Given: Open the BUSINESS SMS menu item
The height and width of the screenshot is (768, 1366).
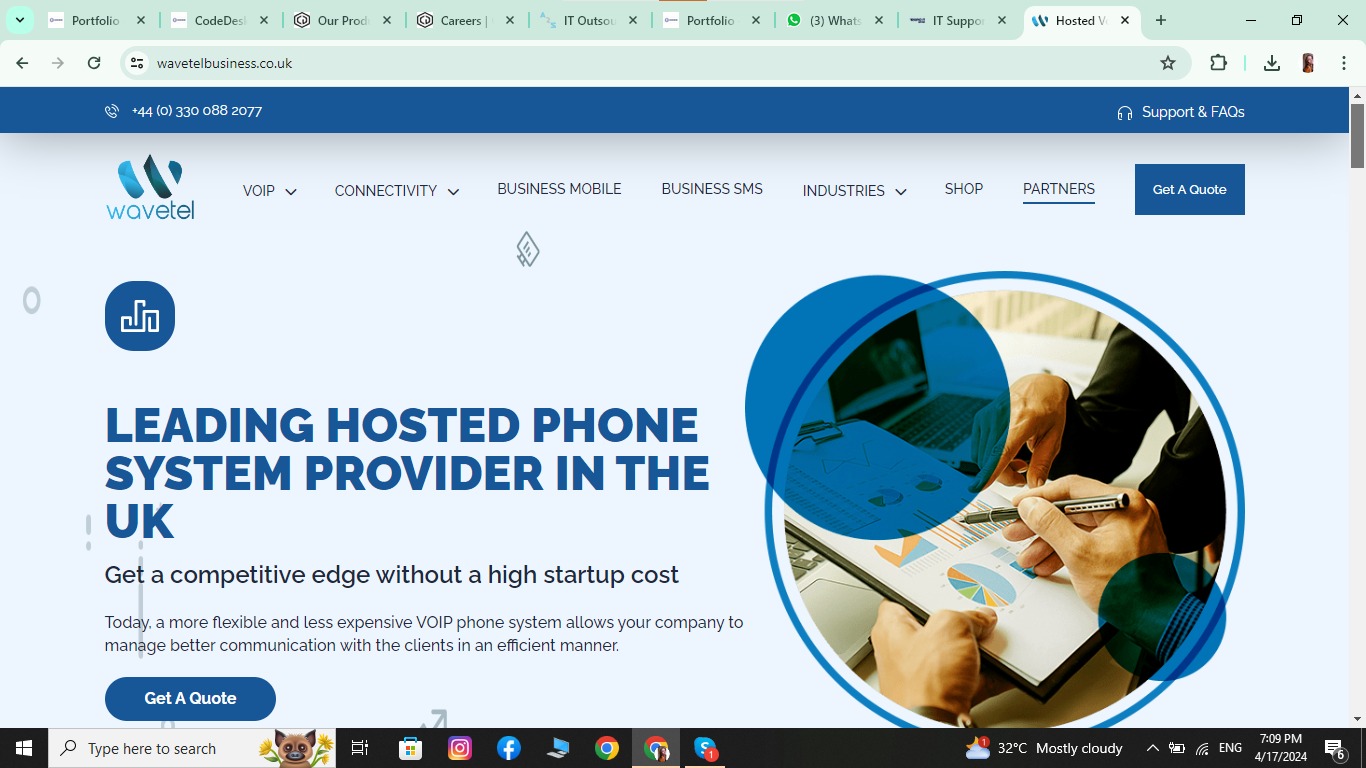Looking at the screenshot, I should 712,189.
